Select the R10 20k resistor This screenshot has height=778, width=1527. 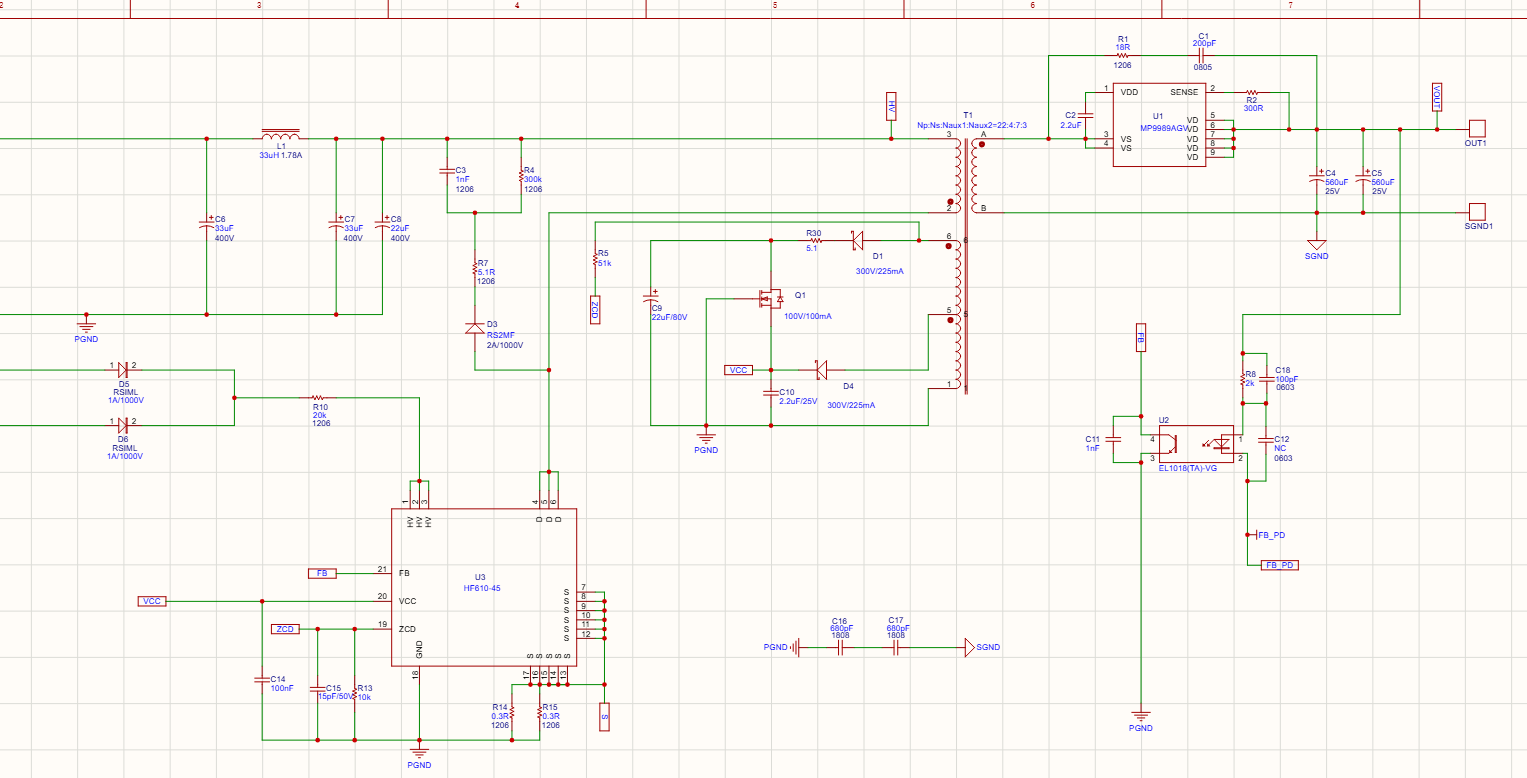[x=319, y=397]
